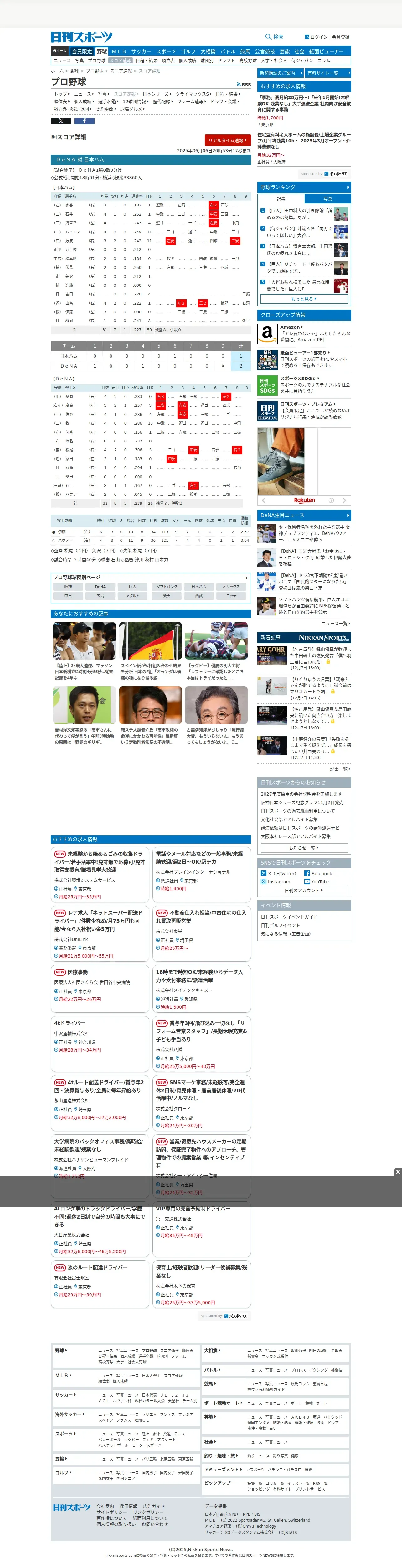
Task: Open the first ranked article thumbnail
Action: pos(341,214)
